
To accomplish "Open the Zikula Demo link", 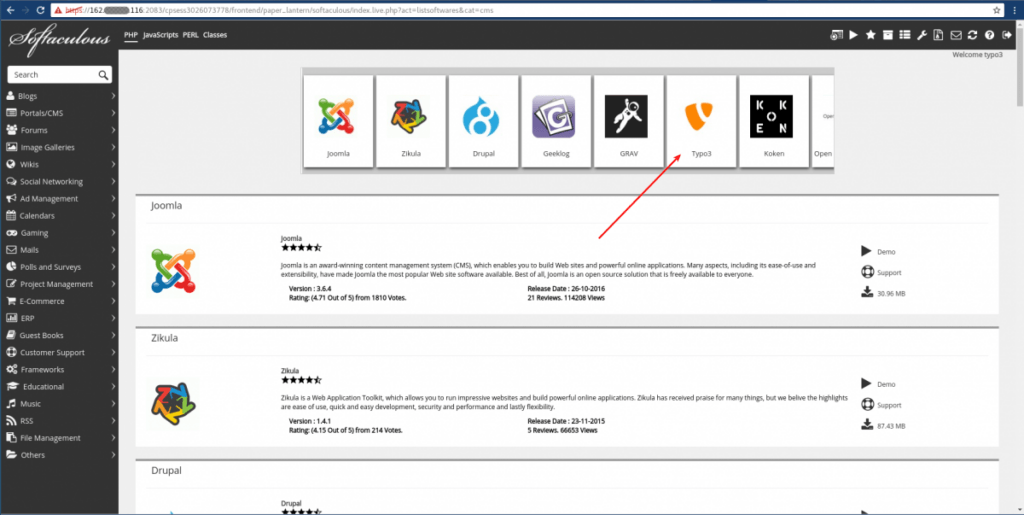I will pos(886,384).
